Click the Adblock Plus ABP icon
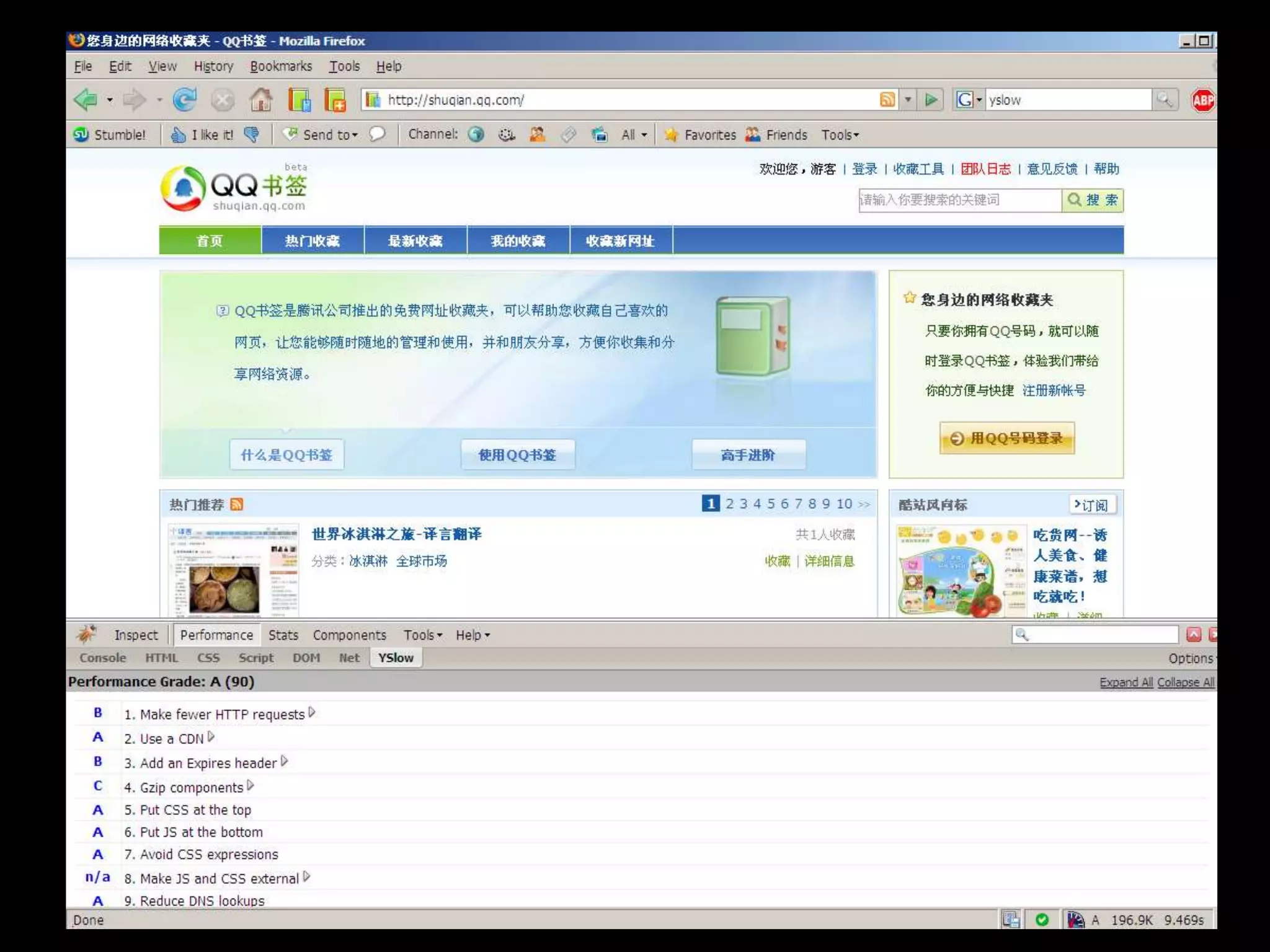This screenshot has width=1270, height=952. click(x=1203, y=100)
